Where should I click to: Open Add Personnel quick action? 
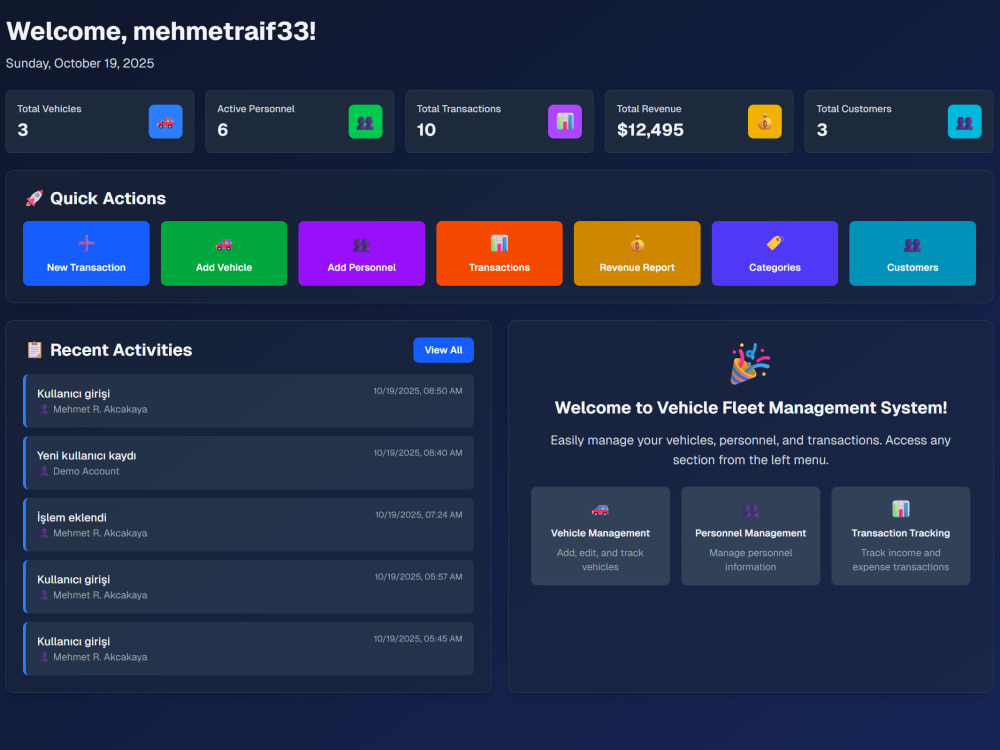point(362,253)
